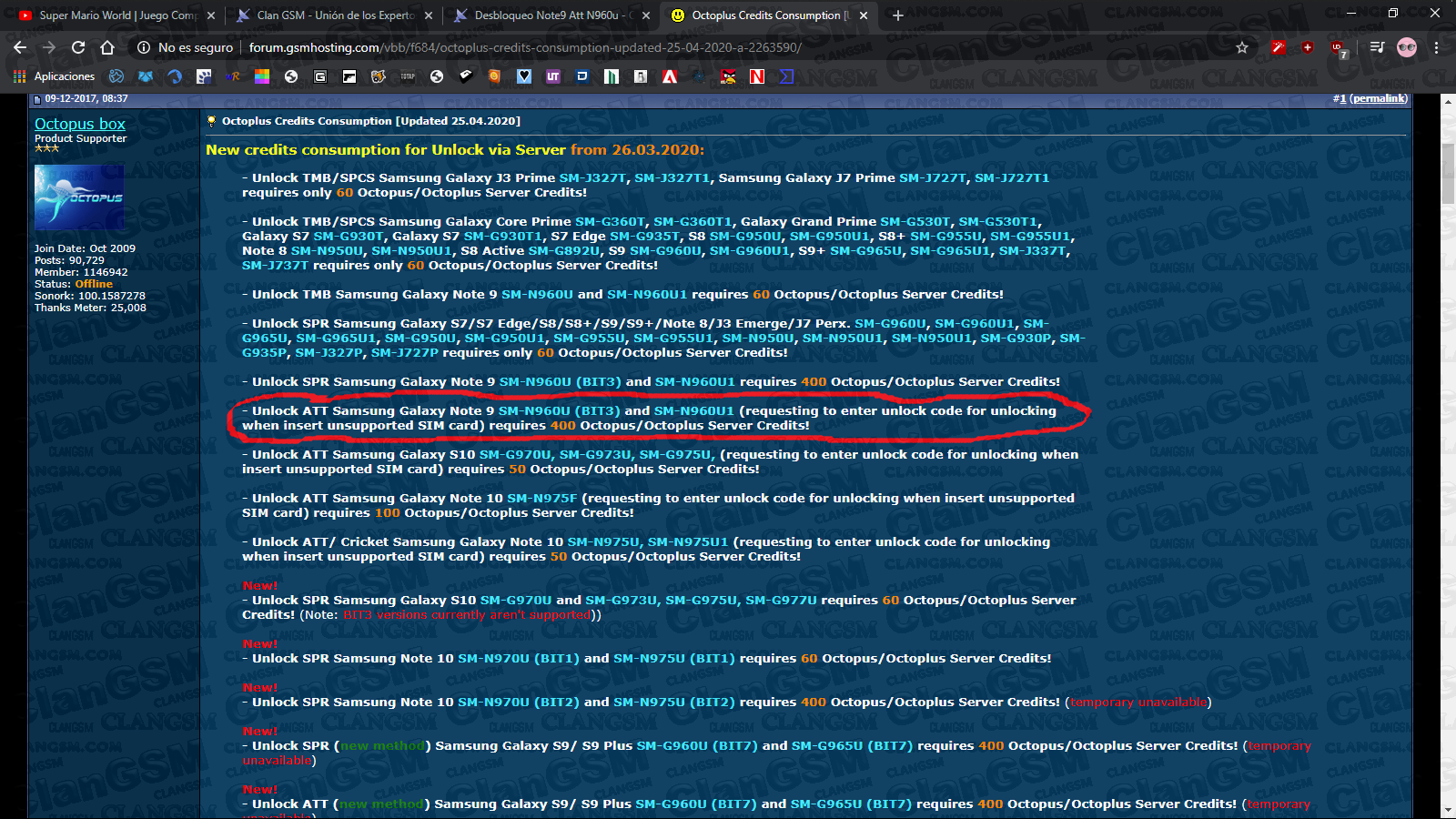Go to the browser home page
This screenshot has width=1456, height=819.
[107, 47]
